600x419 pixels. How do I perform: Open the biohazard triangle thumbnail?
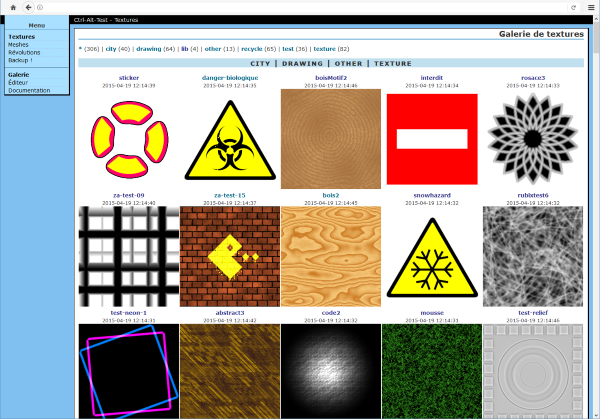tap(230, 139)
